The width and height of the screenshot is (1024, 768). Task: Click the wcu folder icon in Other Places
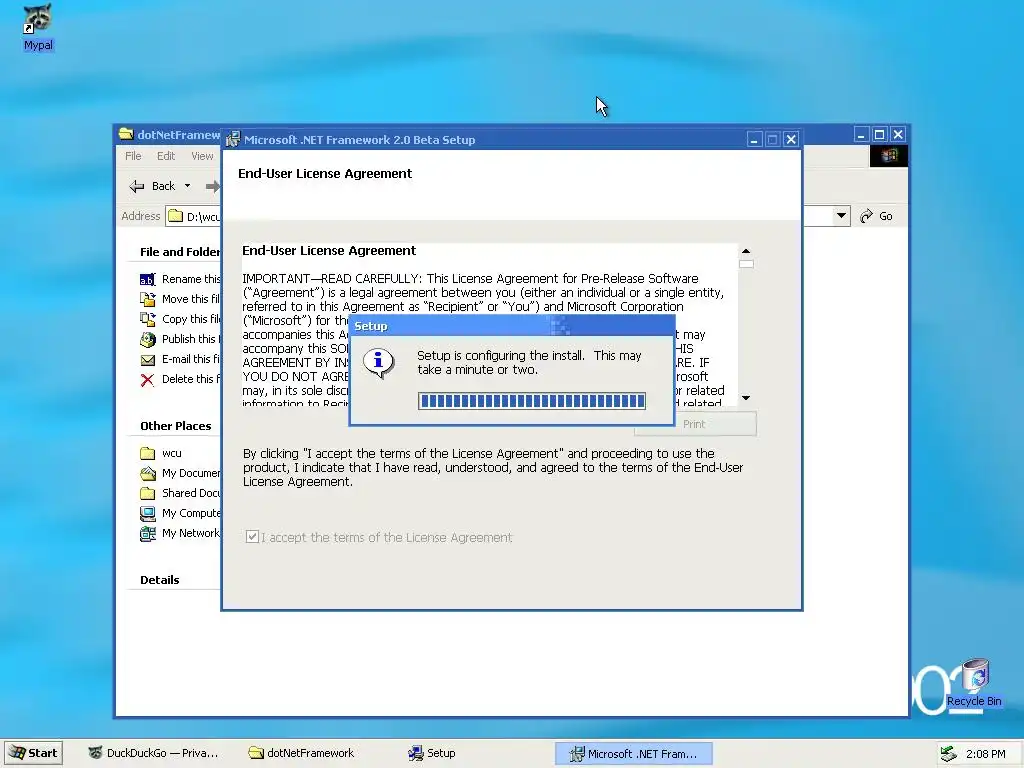(x=148, y=453)
